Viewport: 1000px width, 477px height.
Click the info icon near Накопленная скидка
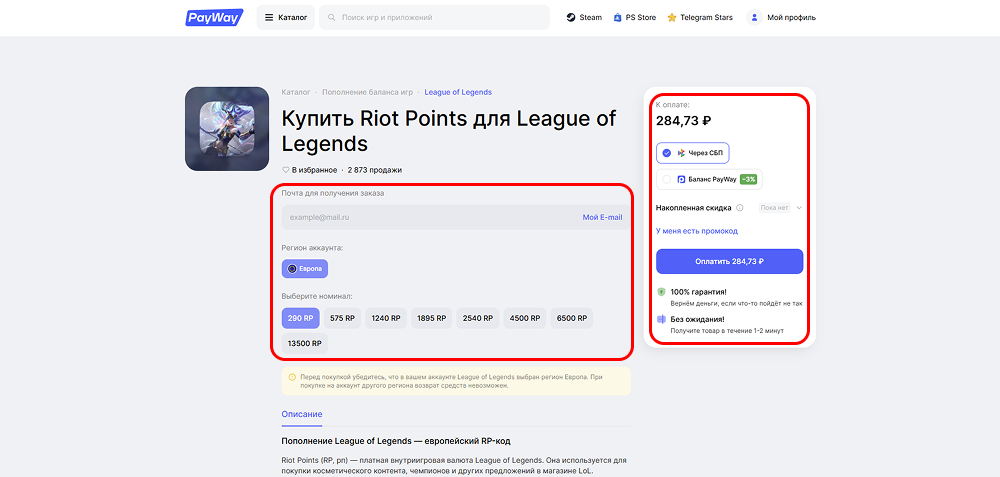740,207
